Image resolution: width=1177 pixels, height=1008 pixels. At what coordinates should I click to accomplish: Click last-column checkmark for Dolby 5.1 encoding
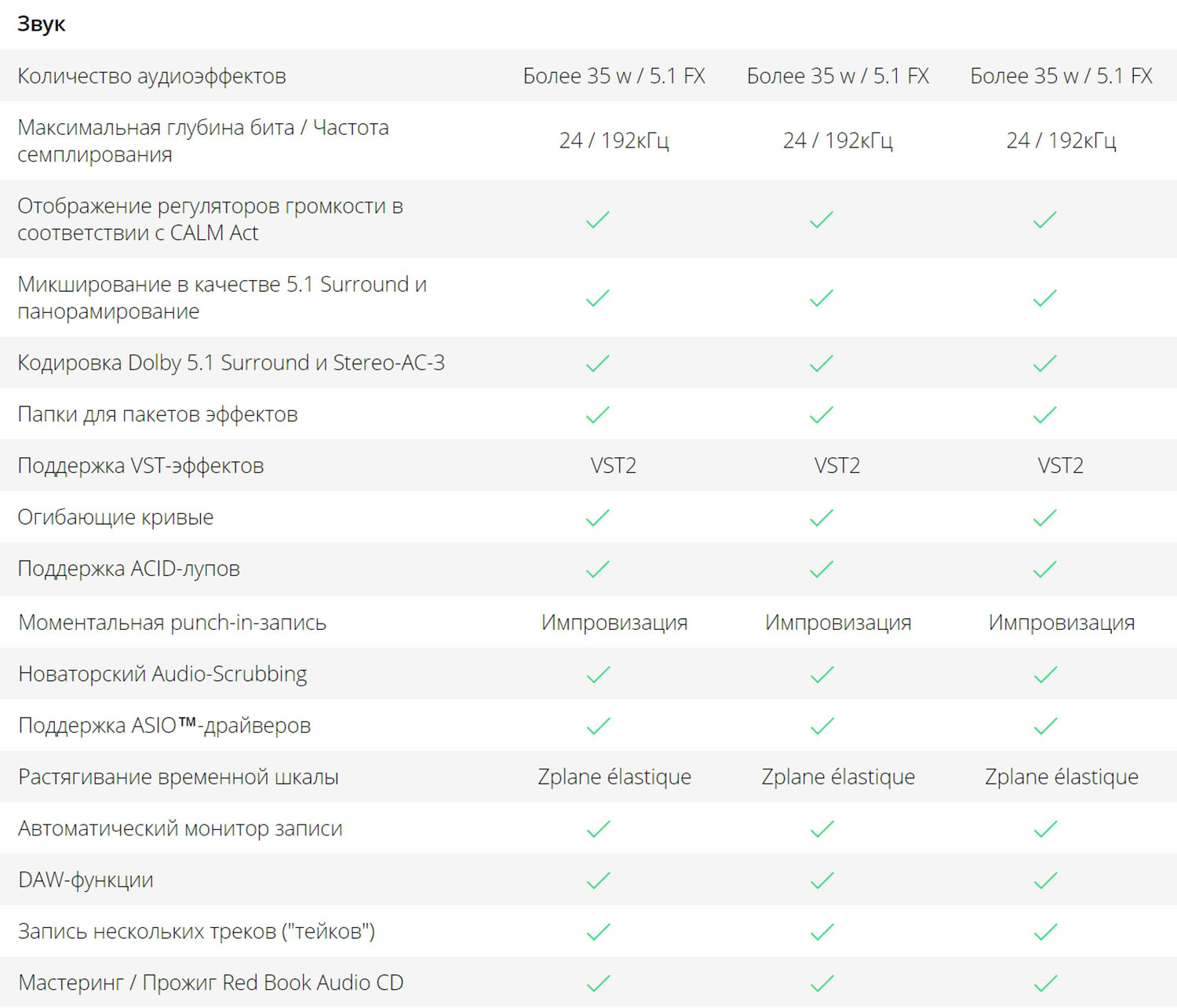tap(1045, 363)
